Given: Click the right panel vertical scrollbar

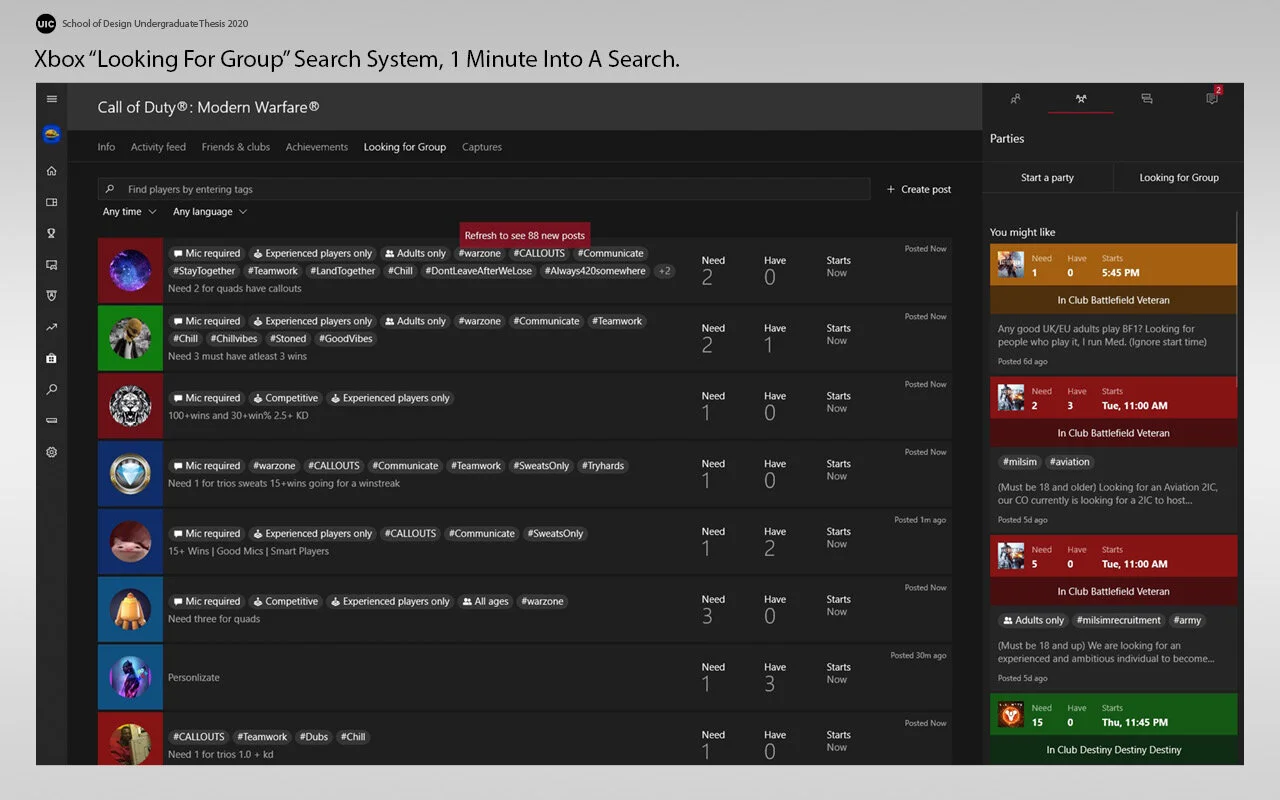Looking at the screenshot, I should (1237, 300).
